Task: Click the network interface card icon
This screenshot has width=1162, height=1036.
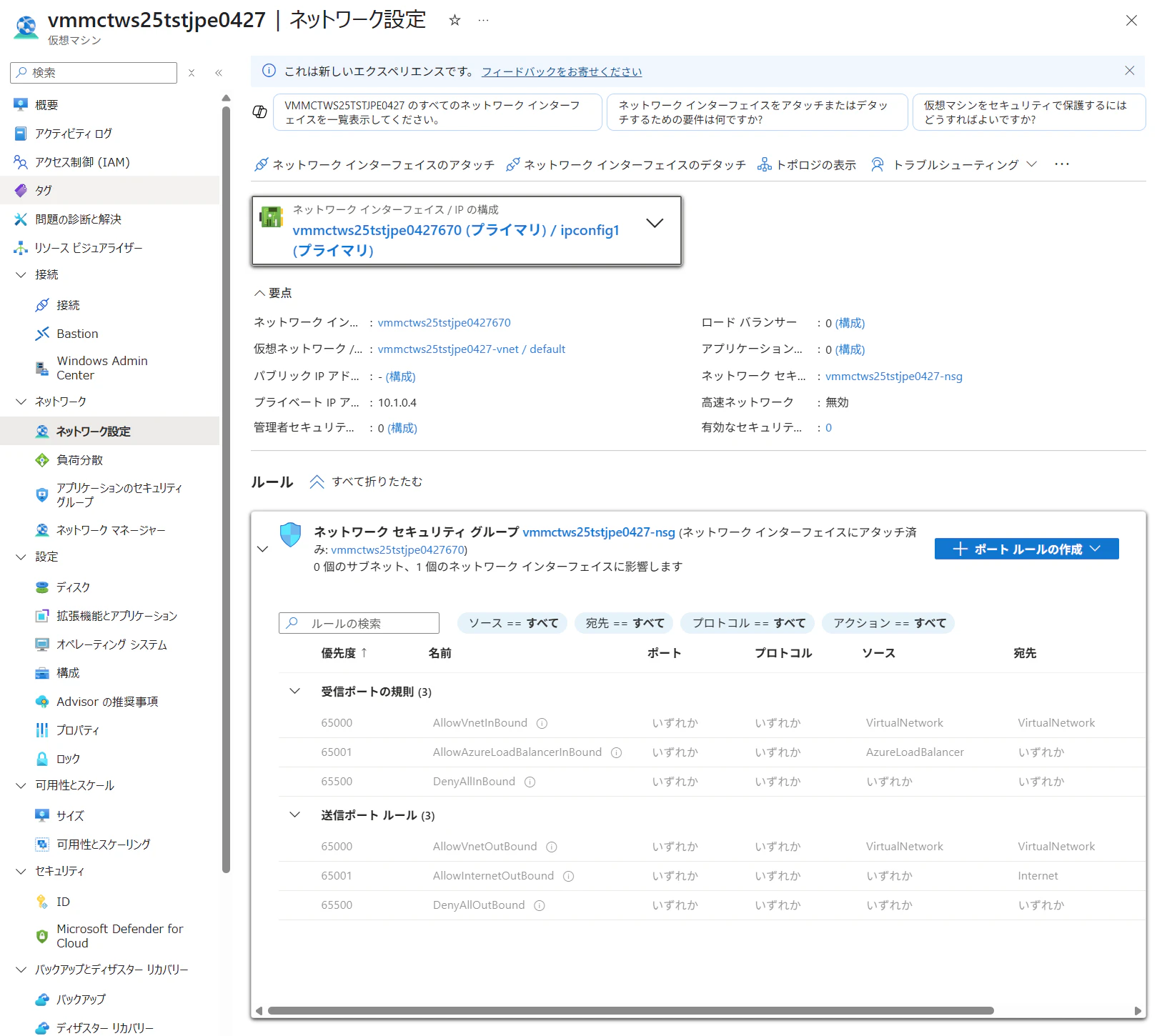Action: pos(272,216)
